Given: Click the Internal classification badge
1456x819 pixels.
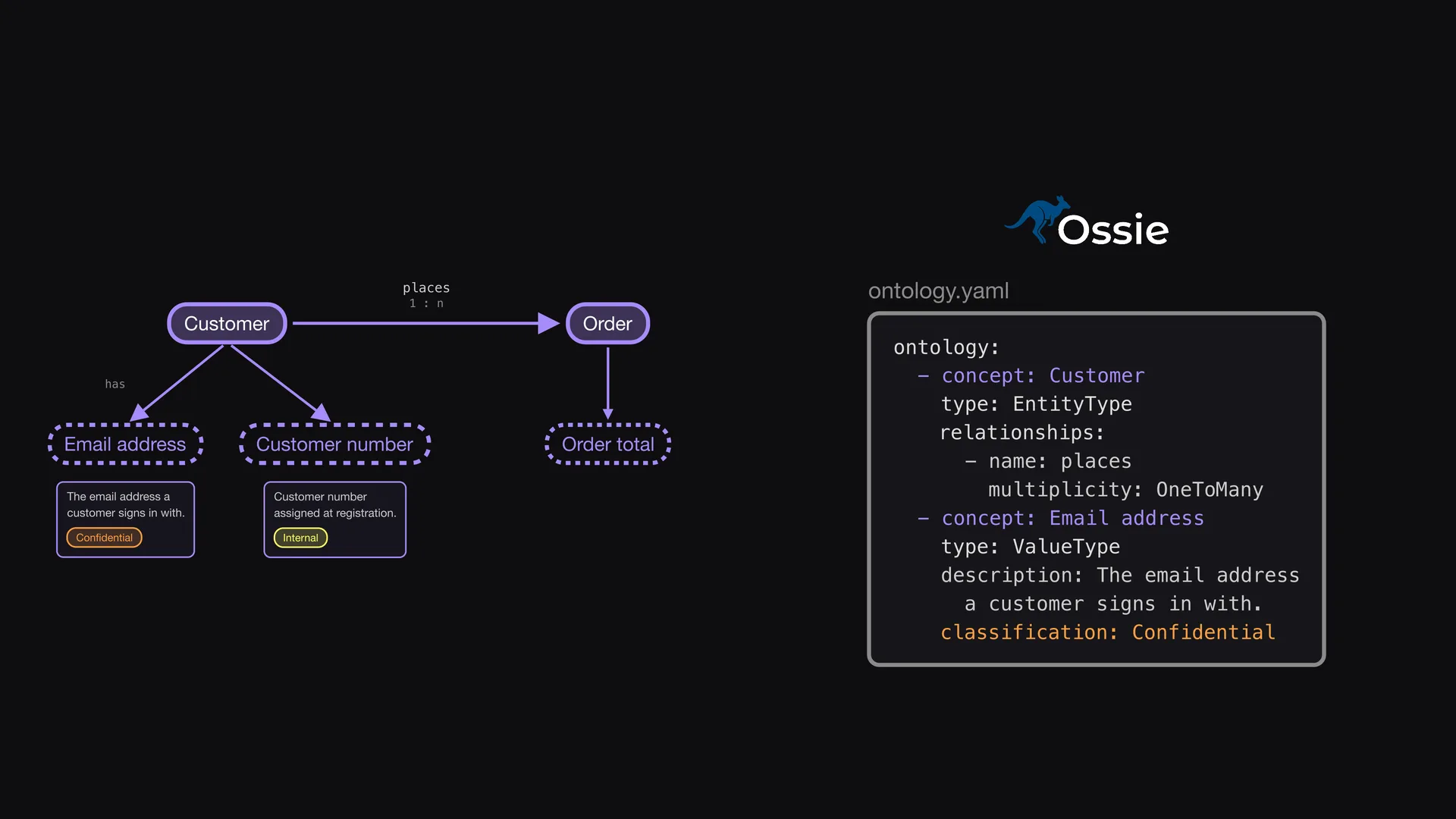Looking at the screenshot, I should point(300,538).
